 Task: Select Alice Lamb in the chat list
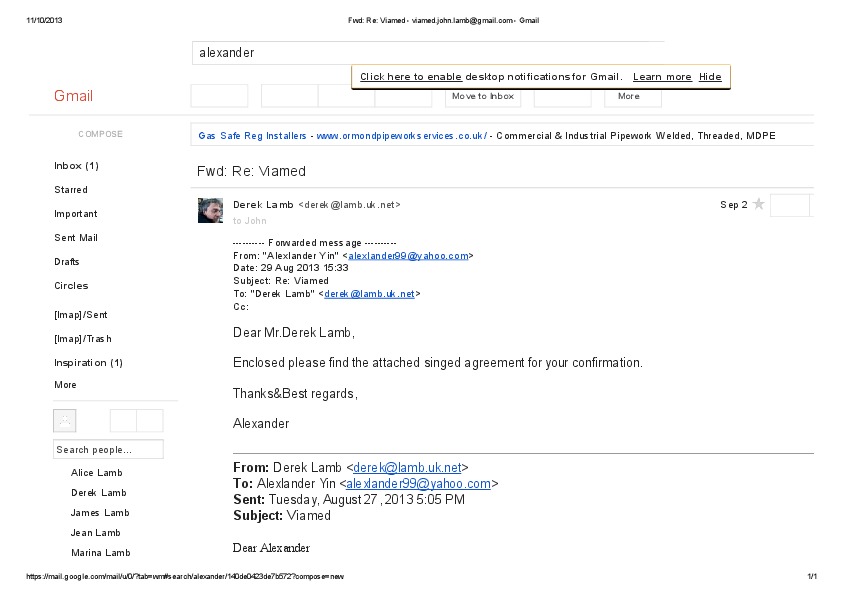(97, 473)
